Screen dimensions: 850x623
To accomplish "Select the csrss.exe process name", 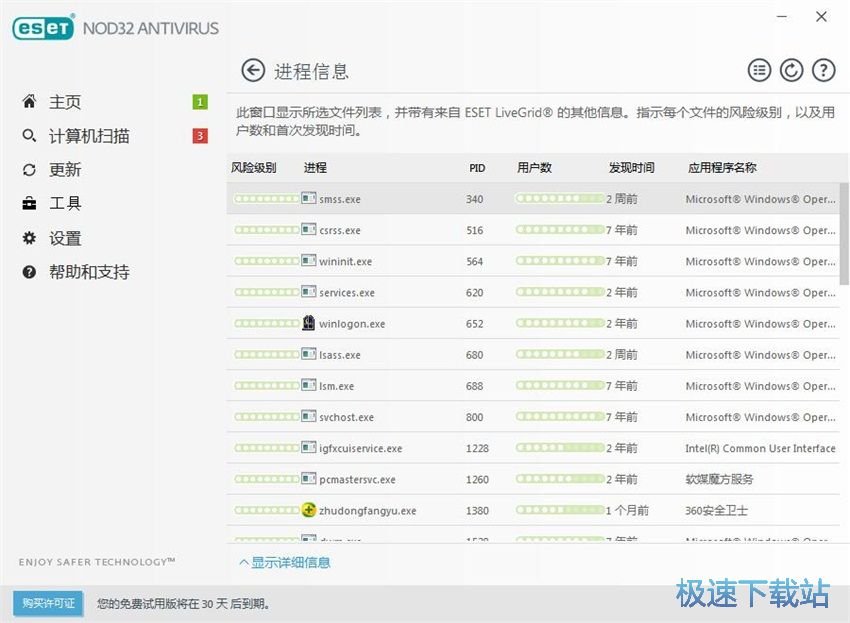I will 340,230.
